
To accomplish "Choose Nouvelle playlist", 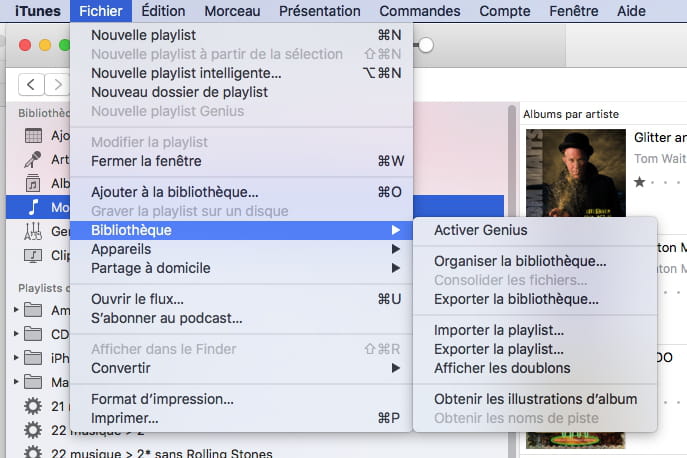I will point(241,35).
